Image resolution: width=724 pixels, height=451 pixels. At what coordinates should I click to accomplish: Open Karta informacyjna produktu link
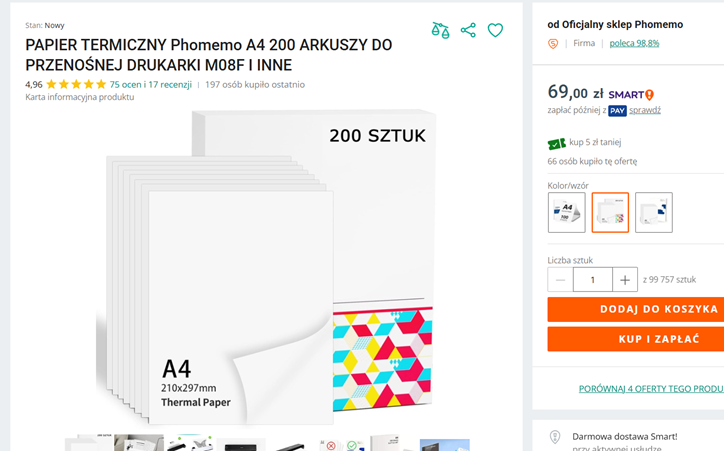pos(80,97)
